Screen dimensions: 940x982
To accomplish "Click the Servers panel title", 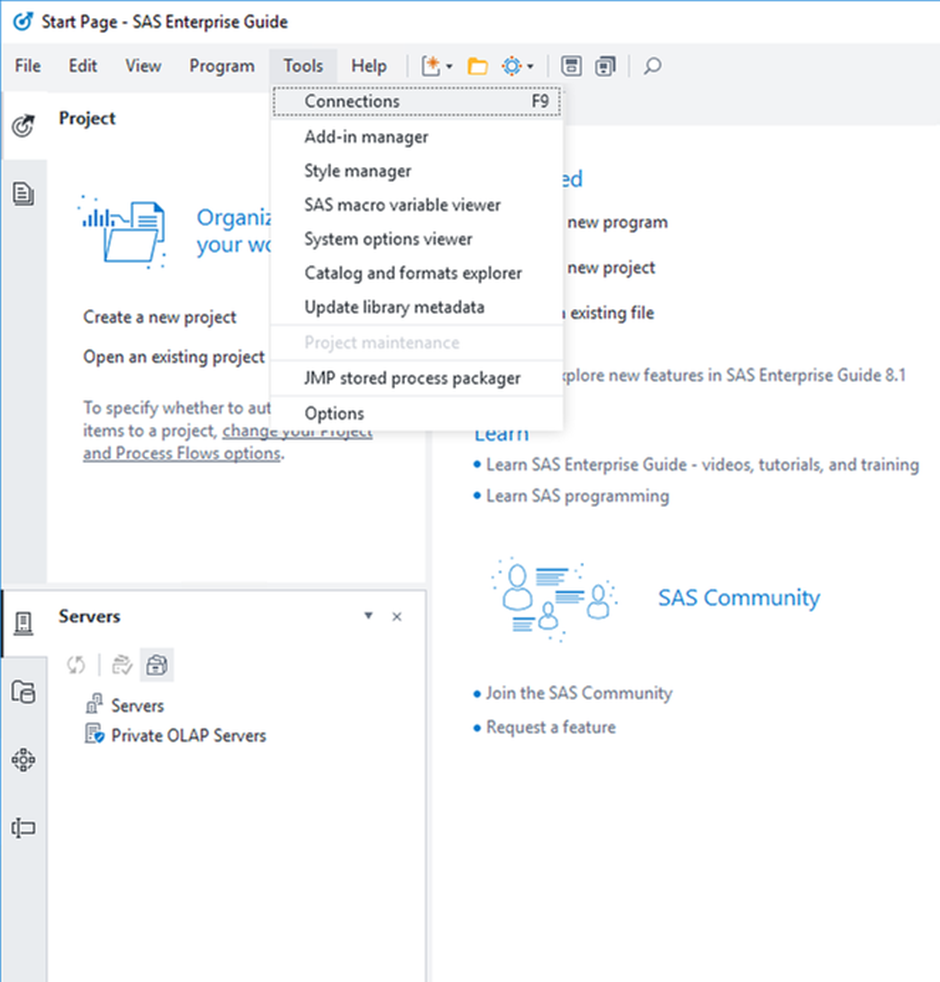I will pyautogui.click(x=90, y=616).
